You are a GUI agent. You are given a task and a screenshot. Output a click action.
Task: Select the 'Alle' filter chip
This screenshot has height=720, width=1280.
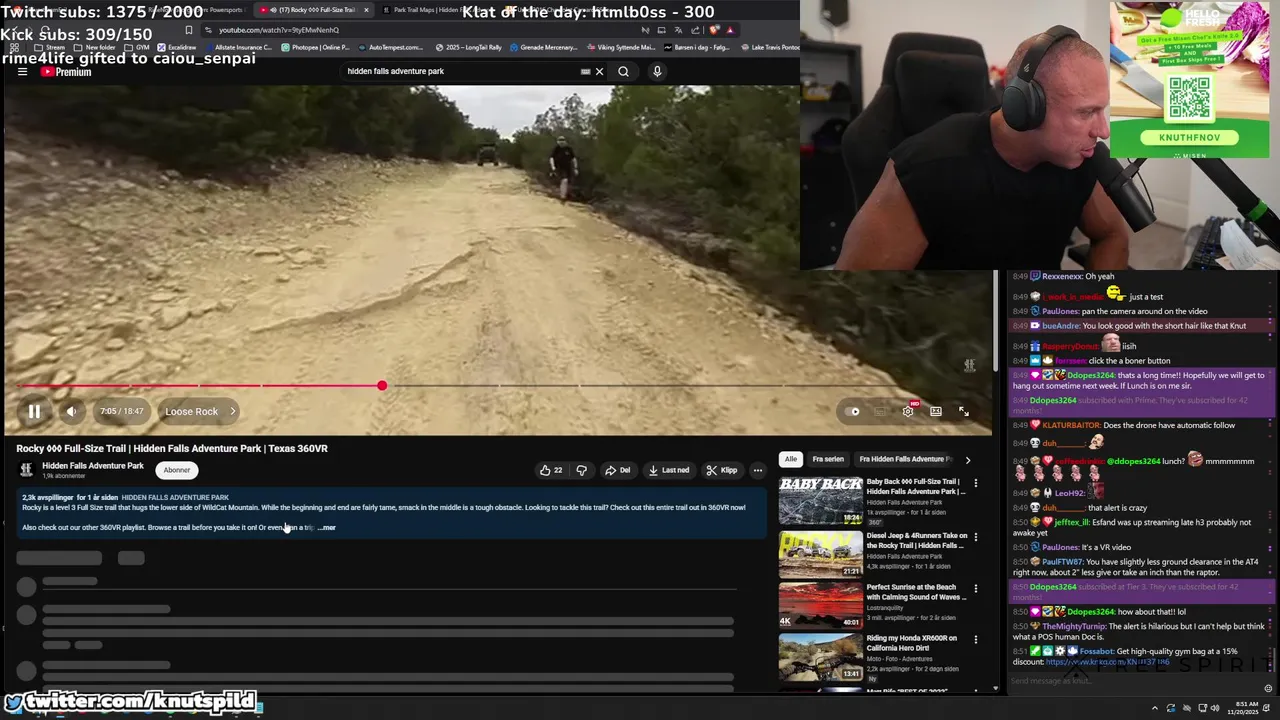[x=791, y=459]
